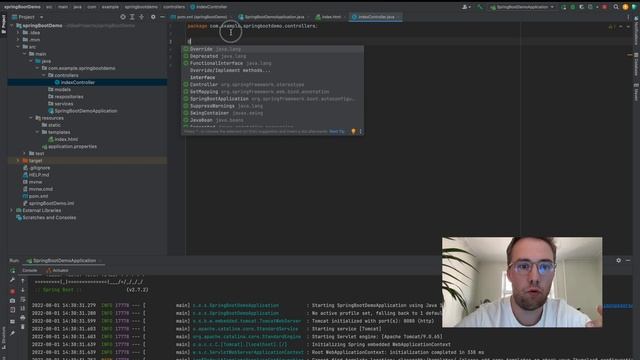
Task: Expand External Libraries node
Action: coord(11,211)
